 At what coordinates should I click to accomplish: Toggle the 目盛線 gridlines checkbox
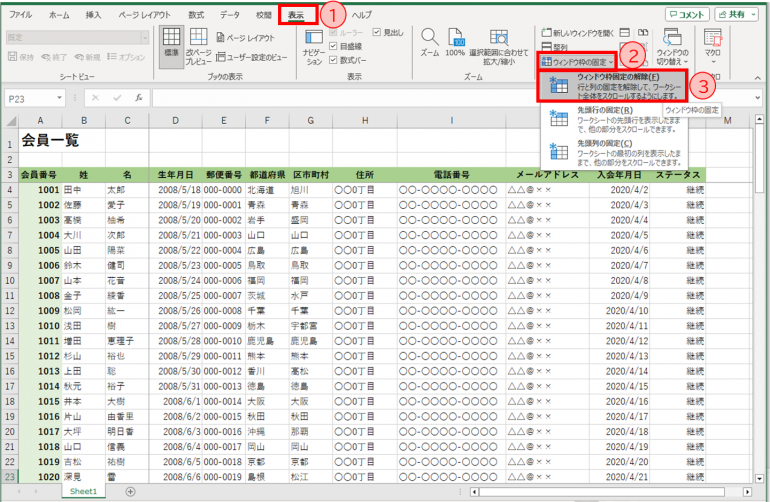[333, 46]
